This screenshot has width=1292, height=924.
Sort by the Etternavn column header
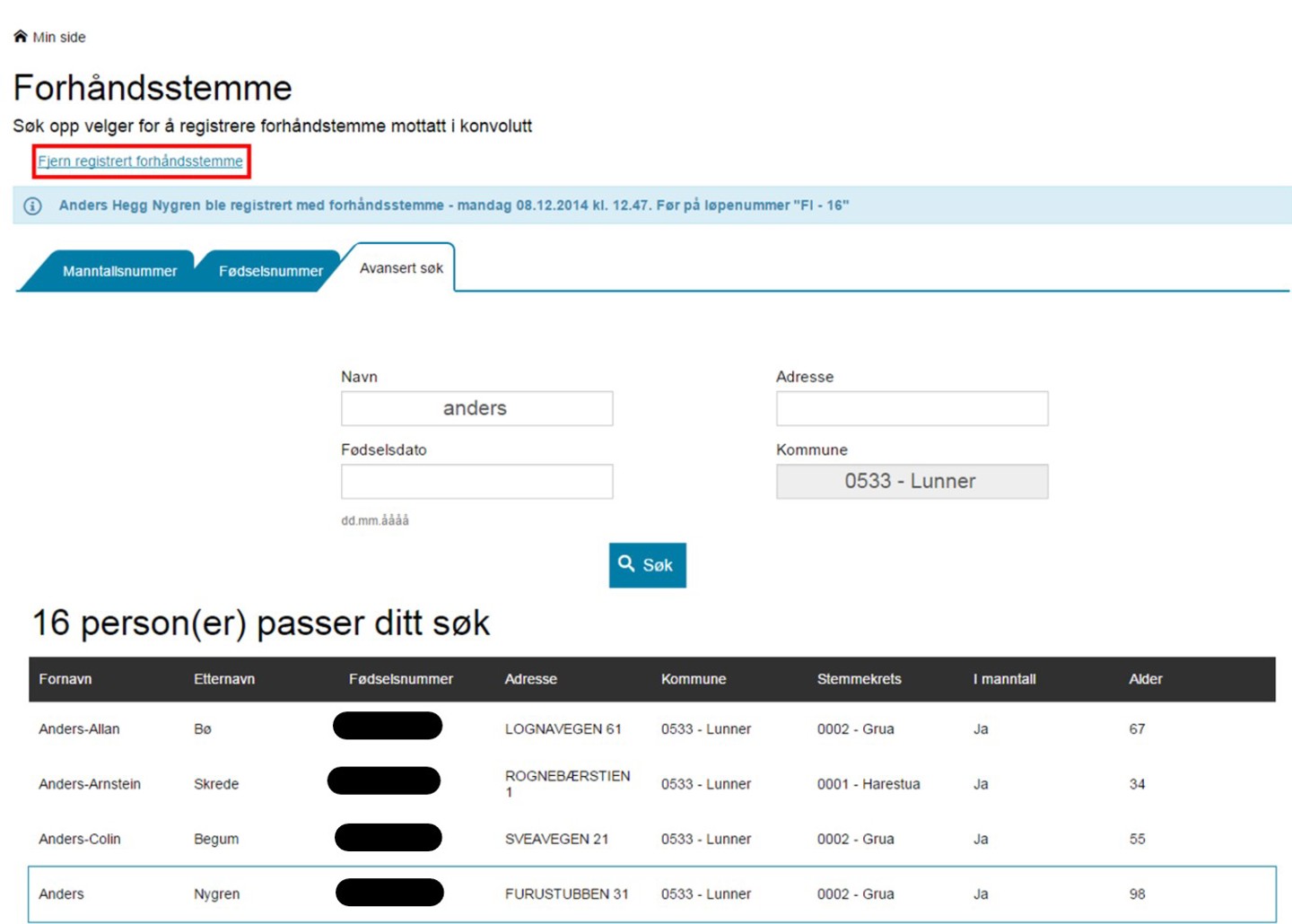coord(224,679)
